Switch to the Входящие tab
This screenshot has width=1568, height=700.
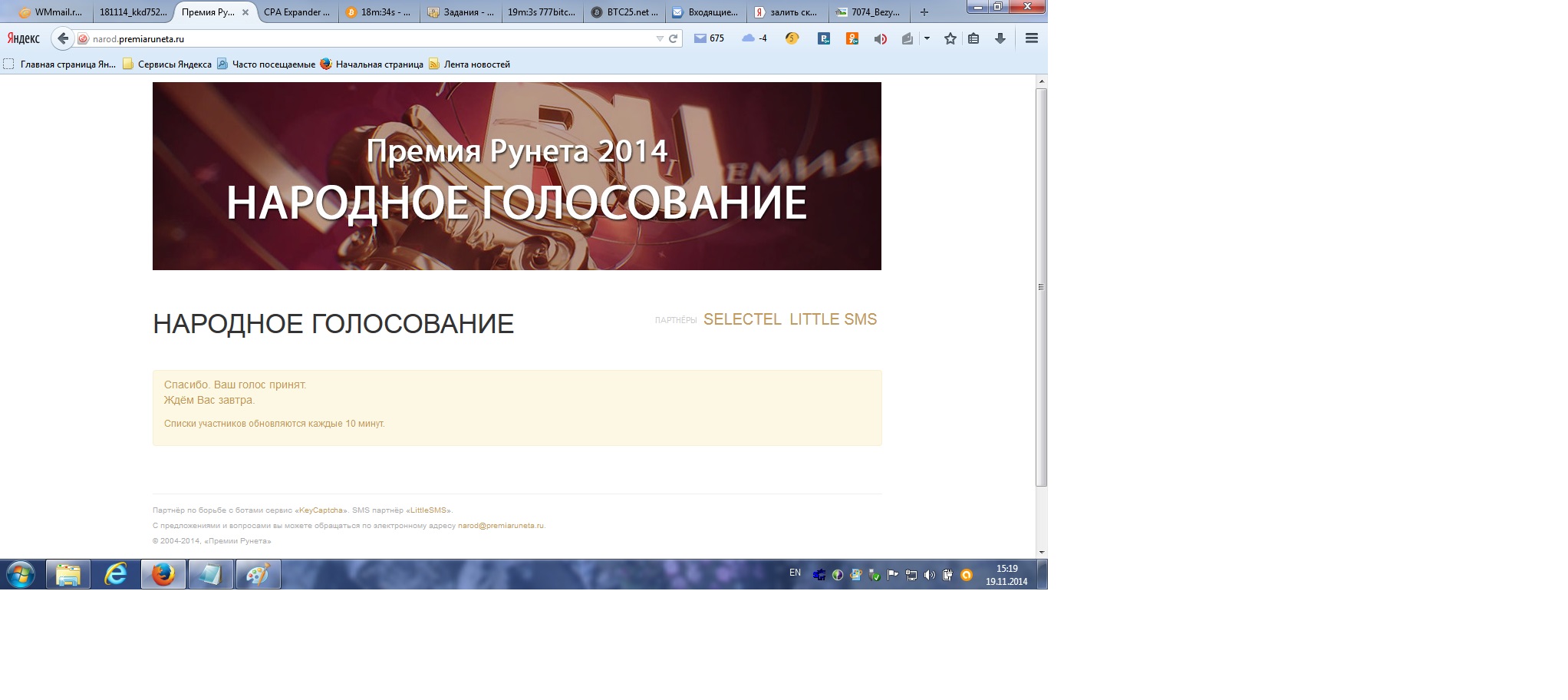point(707,12)
